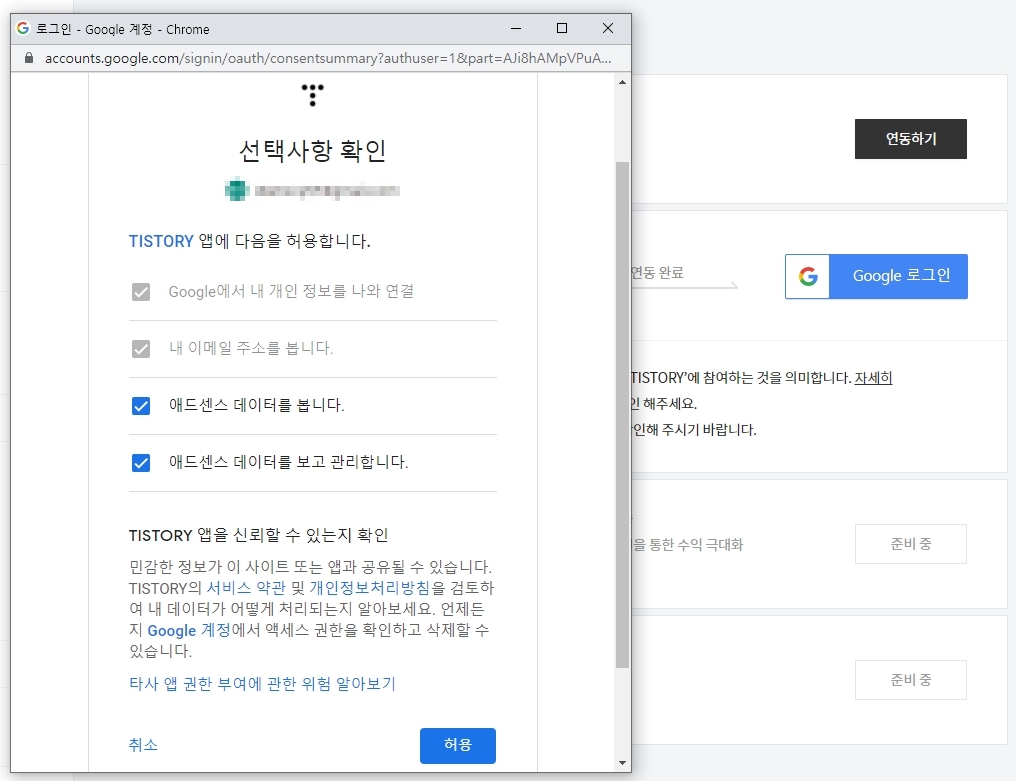Click the blue 허용 button

click(x=457, y=745)
